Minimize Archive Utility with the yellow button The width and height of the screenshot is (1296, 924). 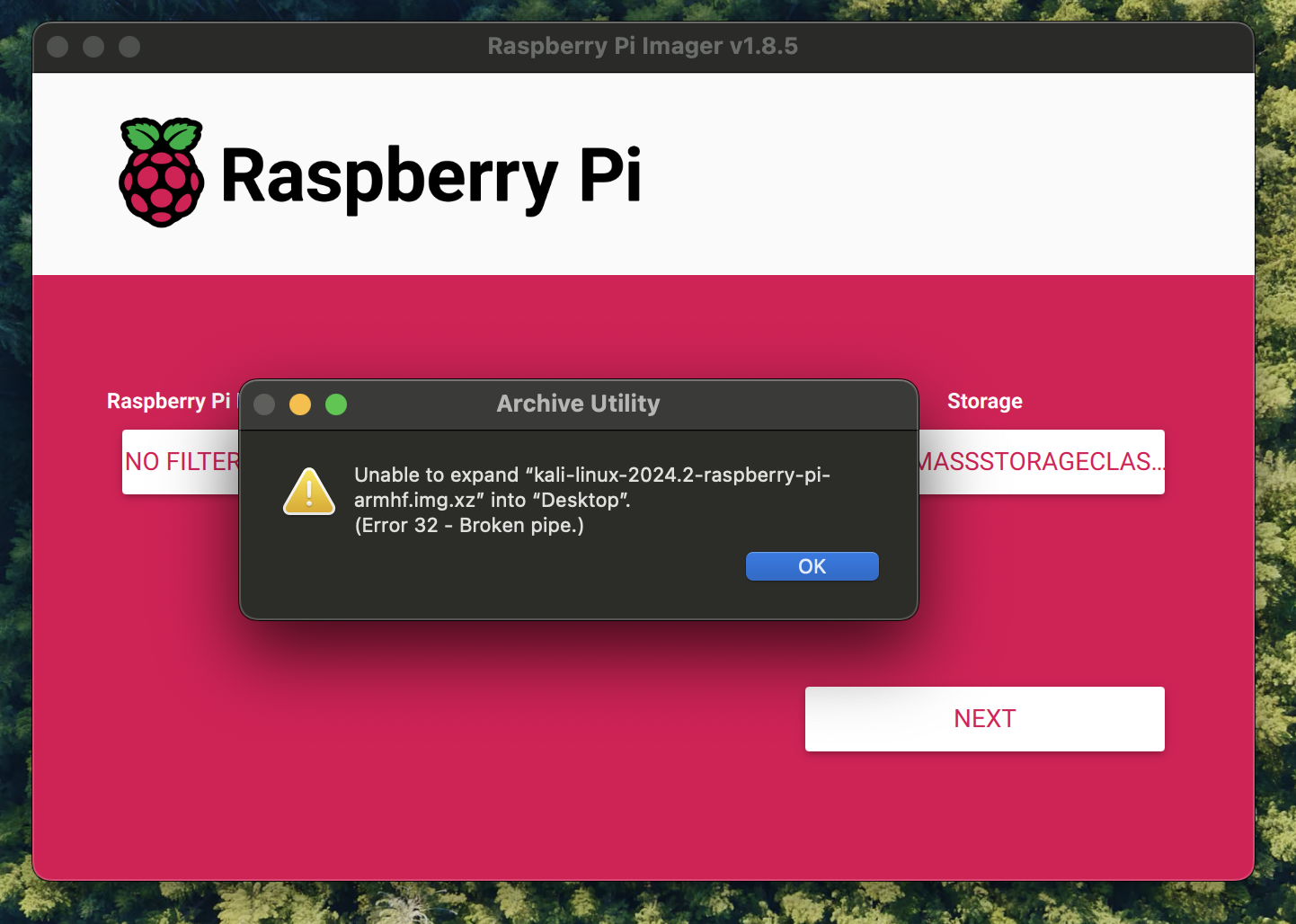(300, 404)
